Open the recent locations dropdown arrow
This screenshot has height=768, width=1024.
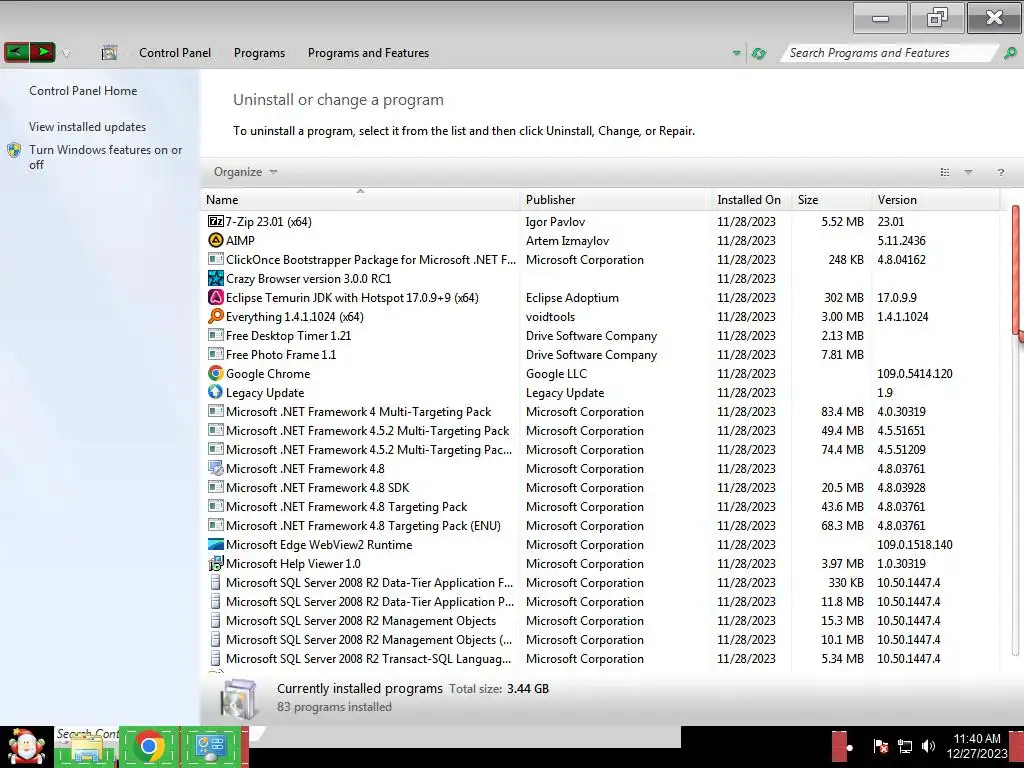pyautogui.click(x=66, y=54)
